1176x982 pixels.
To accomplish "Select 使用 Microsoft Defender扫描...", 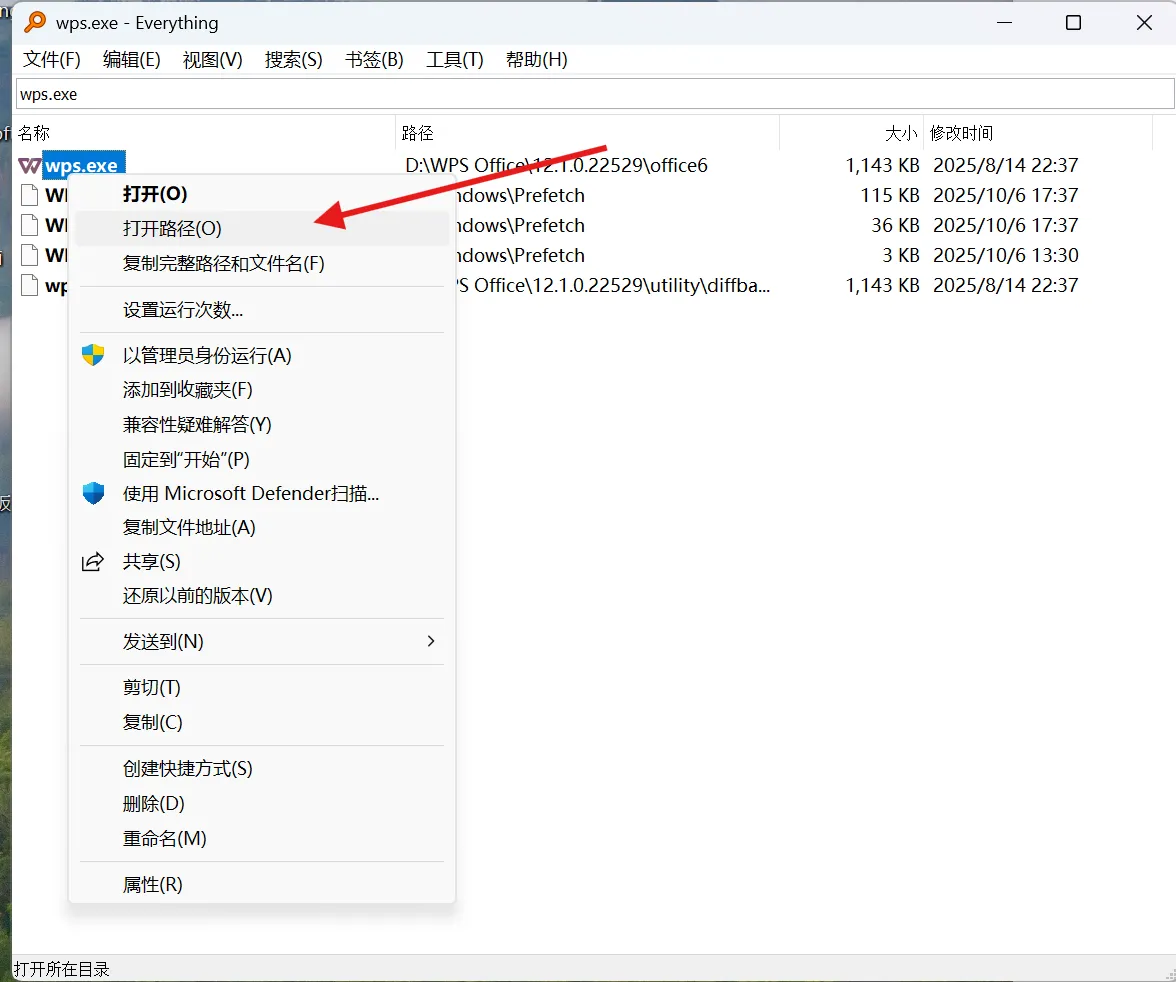I will coord(262,493).
